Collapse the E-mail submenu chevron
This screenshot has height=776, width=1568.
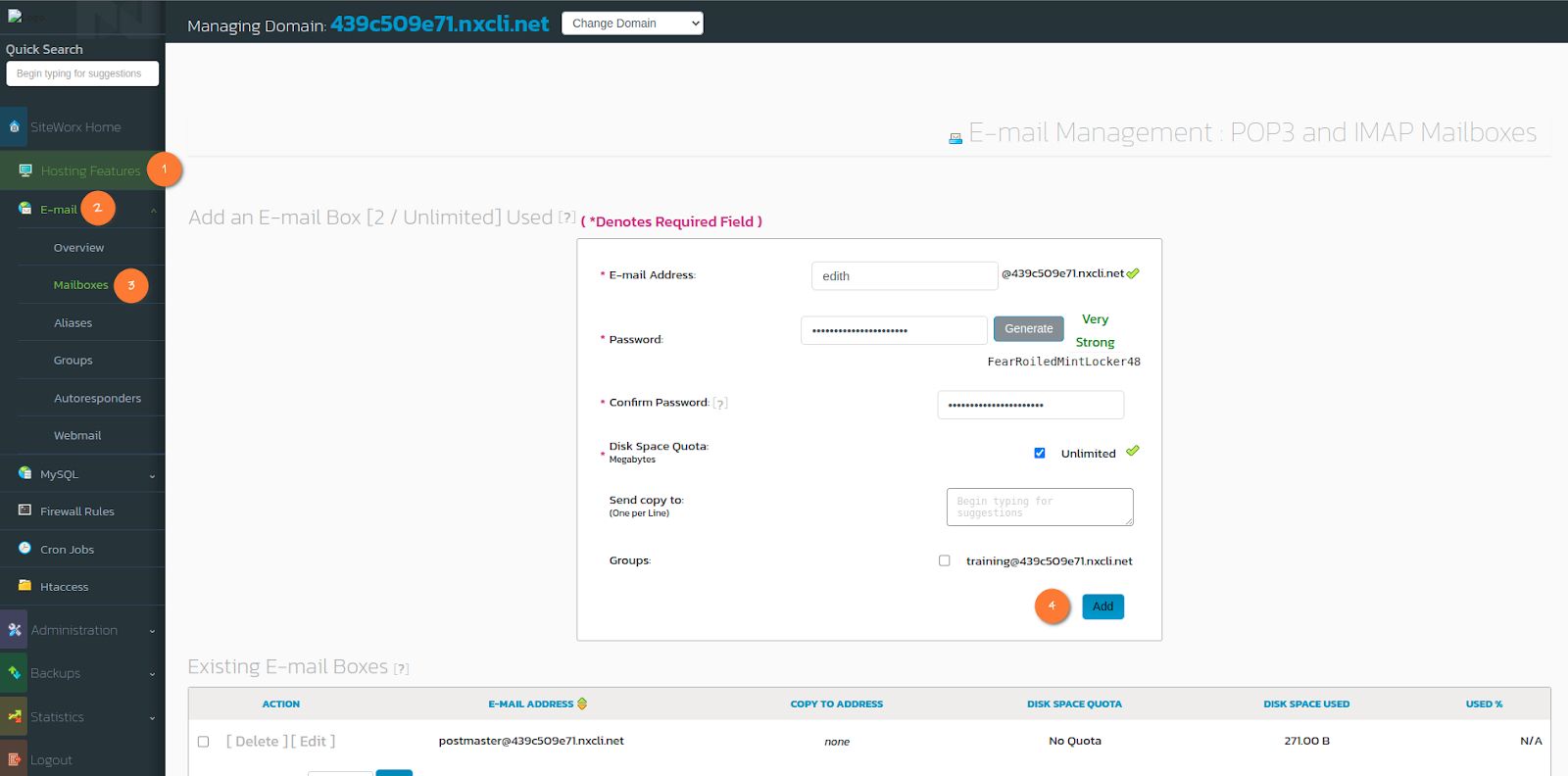153,210
